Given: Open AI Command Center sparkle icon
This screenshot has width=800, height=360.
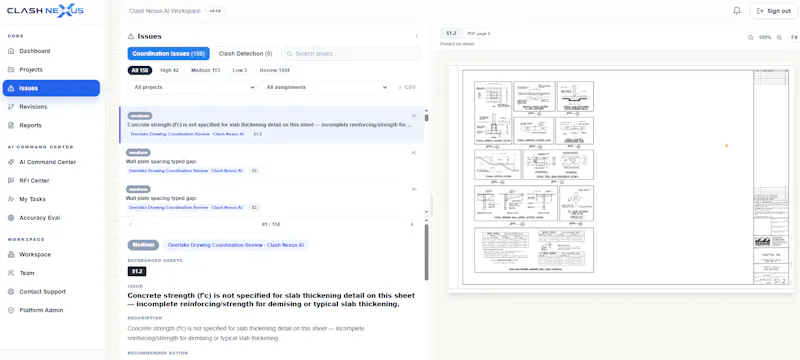Looking at the screenshot, I should (11, 162).
